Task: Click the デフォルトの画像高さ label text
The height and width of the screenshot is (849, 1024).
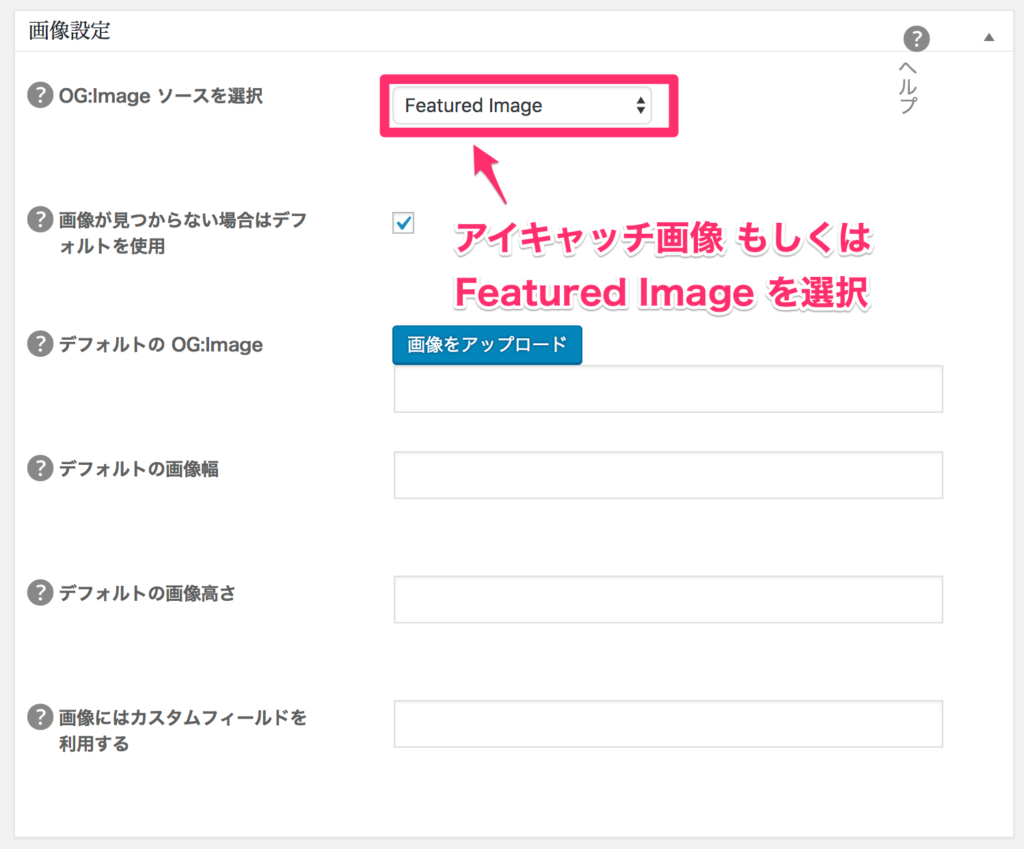Action: [x=148, y=593]
